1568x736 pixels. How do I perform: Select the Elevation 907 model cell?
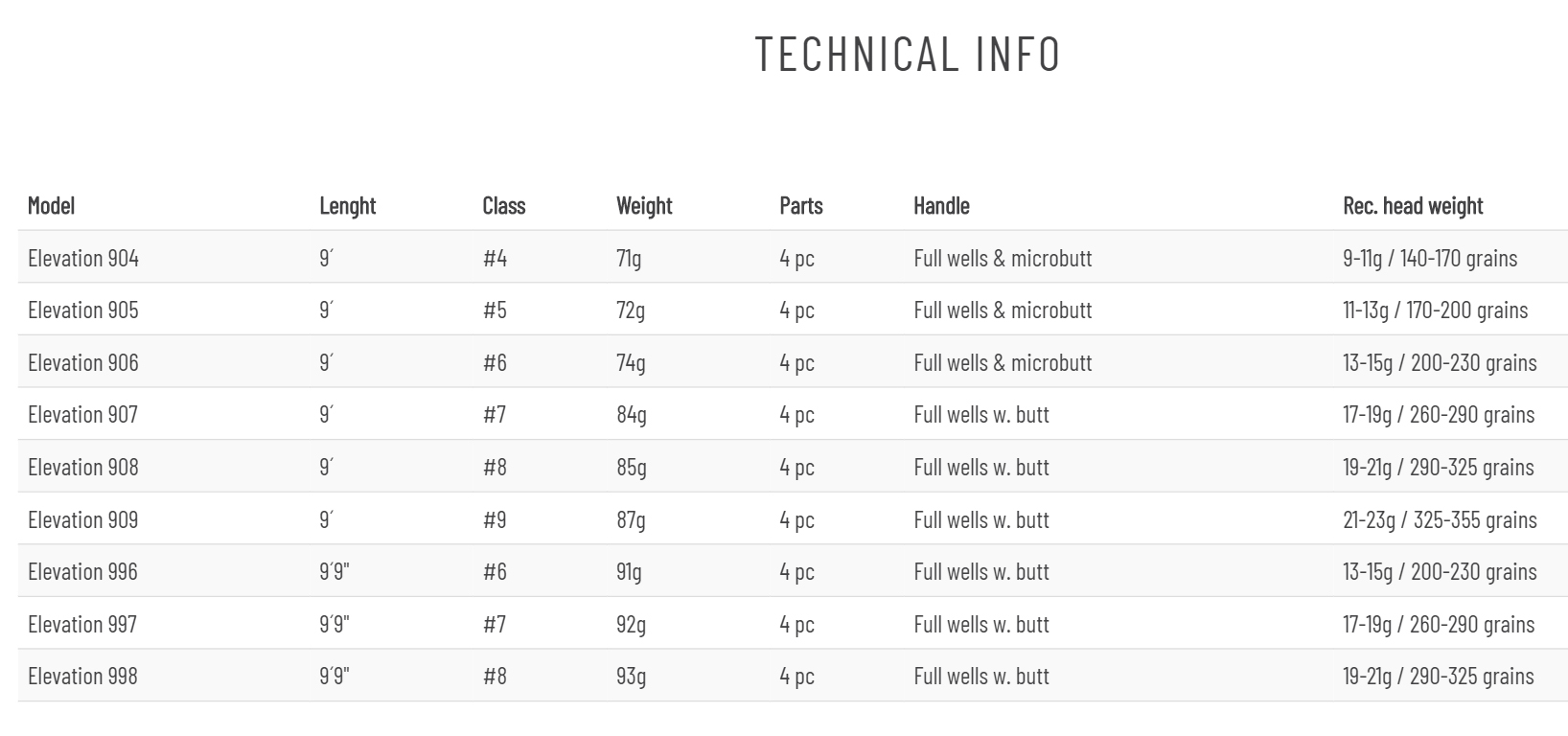coord(82,414)
